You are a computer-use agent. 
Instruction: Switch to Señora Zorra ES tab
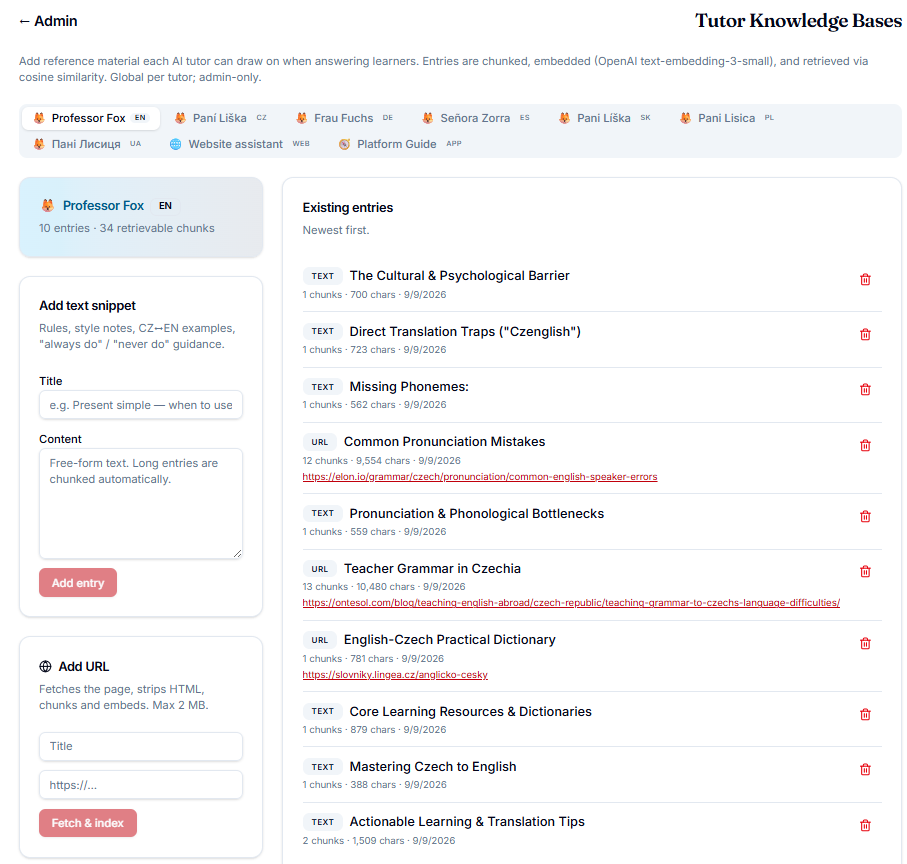coord(475,118)
